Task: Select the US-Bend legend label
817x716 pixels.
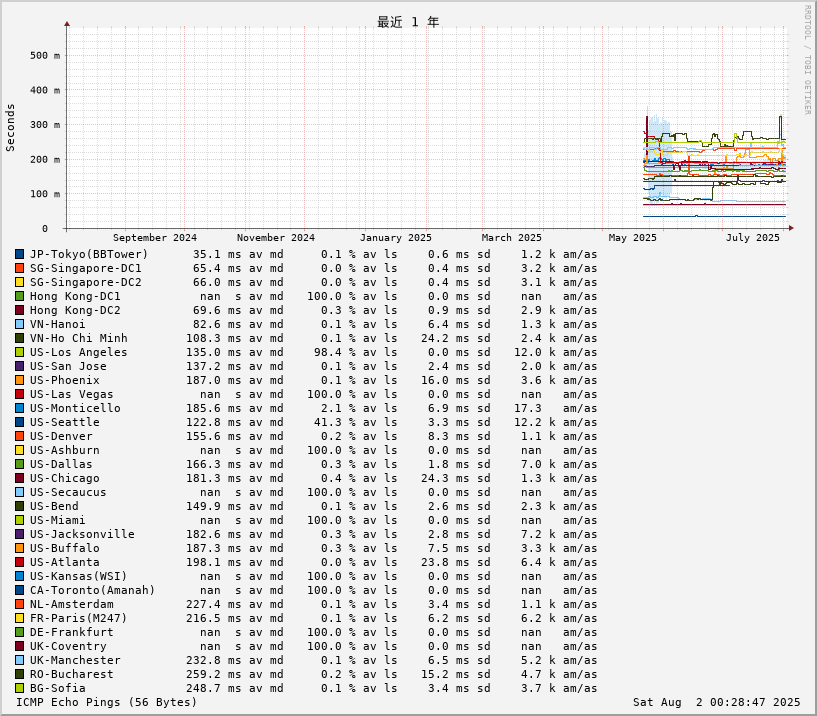Action: (x=54, y=507)
